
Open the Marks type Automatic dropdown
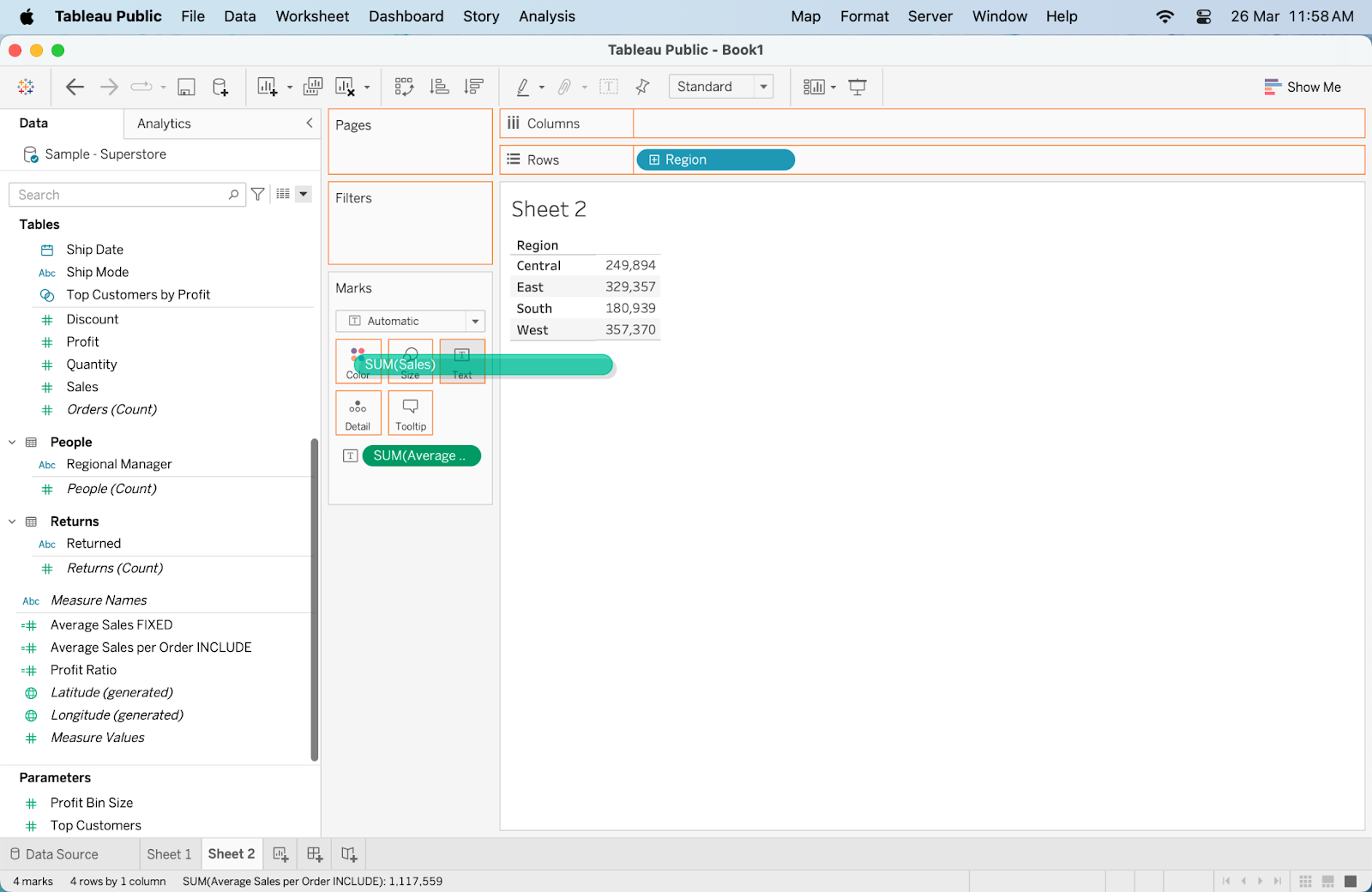[x=410, y=321]
